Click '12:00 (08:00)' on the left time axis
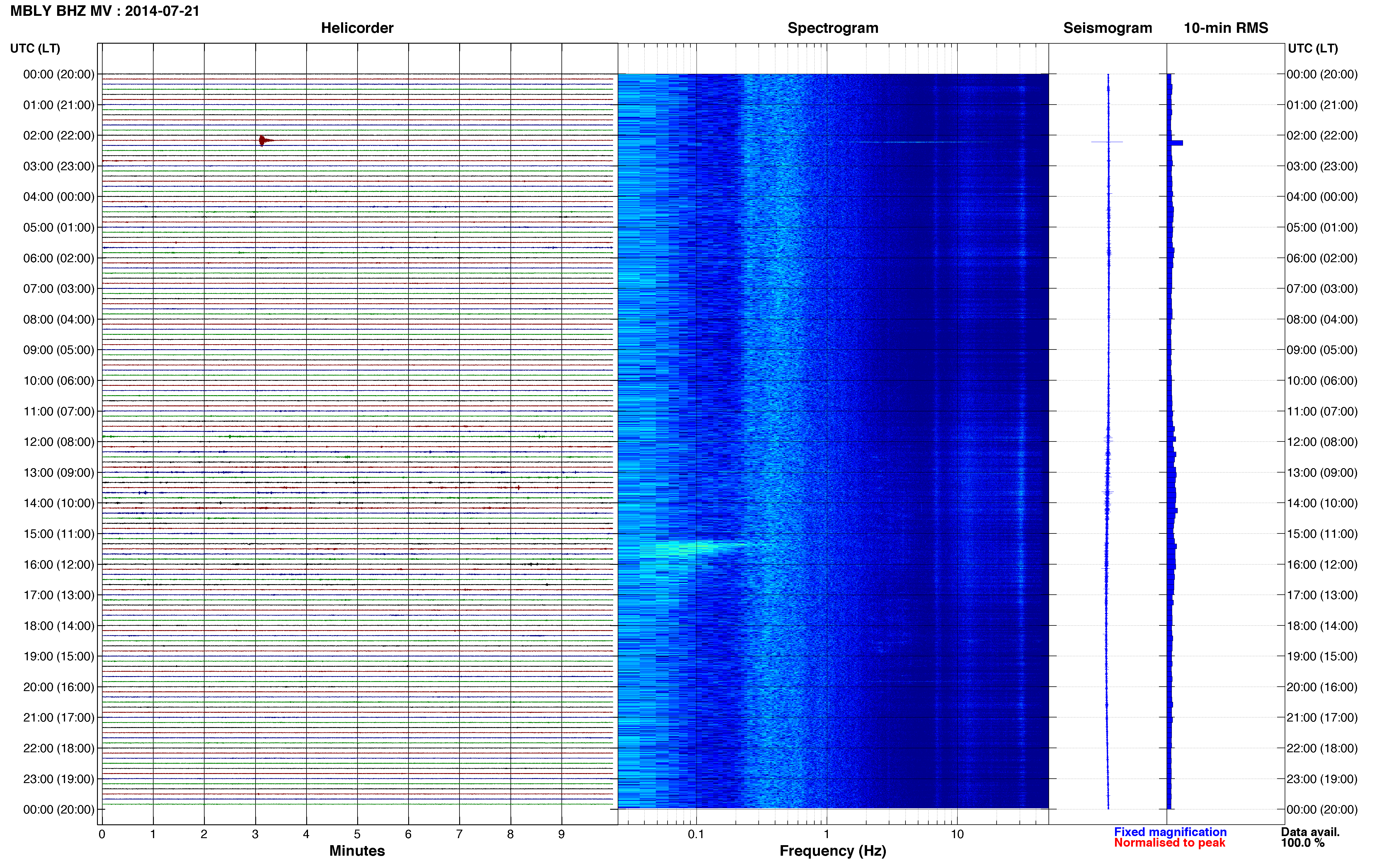 (59, 442)
